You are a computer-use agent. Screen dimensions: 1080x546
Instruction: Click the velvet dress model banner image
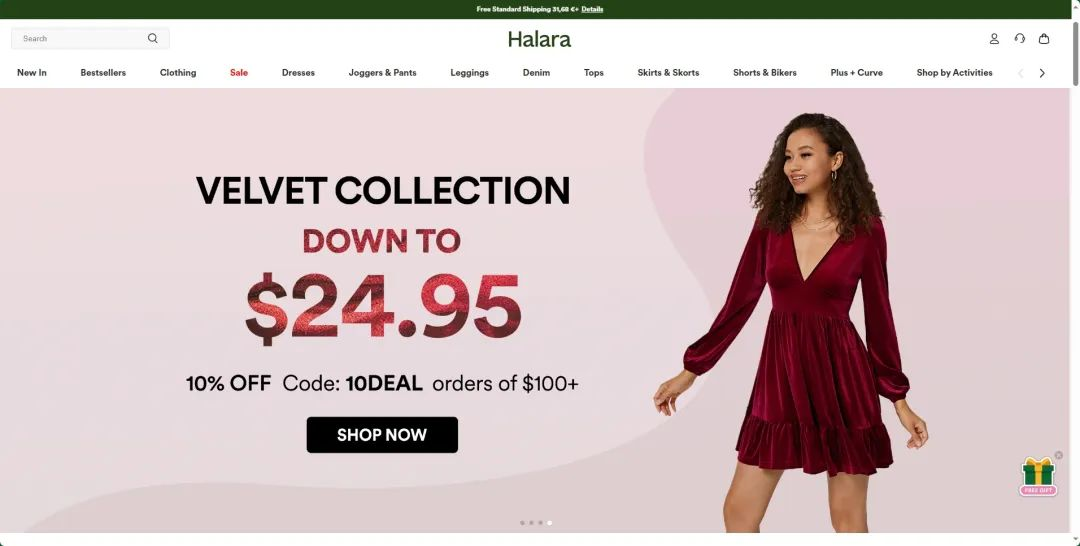pyautogui.click(x=792, y=322)
